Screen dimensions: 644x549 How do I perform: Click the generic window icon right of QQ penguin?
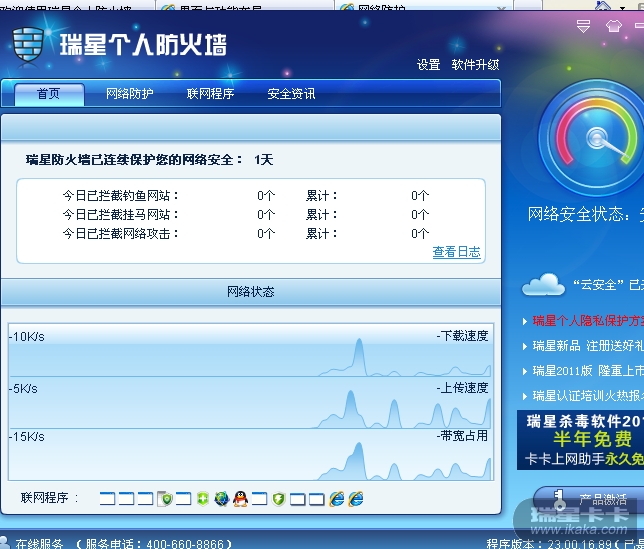coord(259,499)
